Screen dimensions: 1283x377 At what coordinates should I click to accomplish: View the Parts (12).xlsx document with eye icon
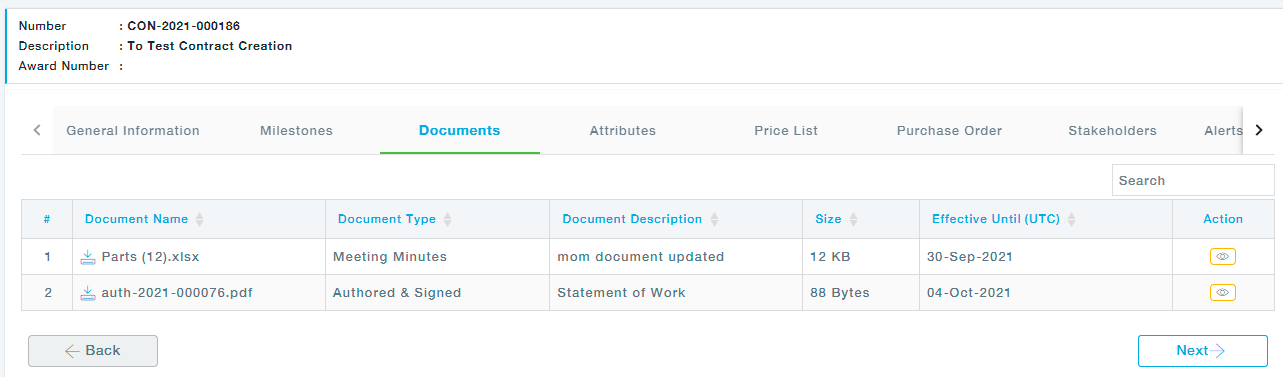(x=1222, y=257)
